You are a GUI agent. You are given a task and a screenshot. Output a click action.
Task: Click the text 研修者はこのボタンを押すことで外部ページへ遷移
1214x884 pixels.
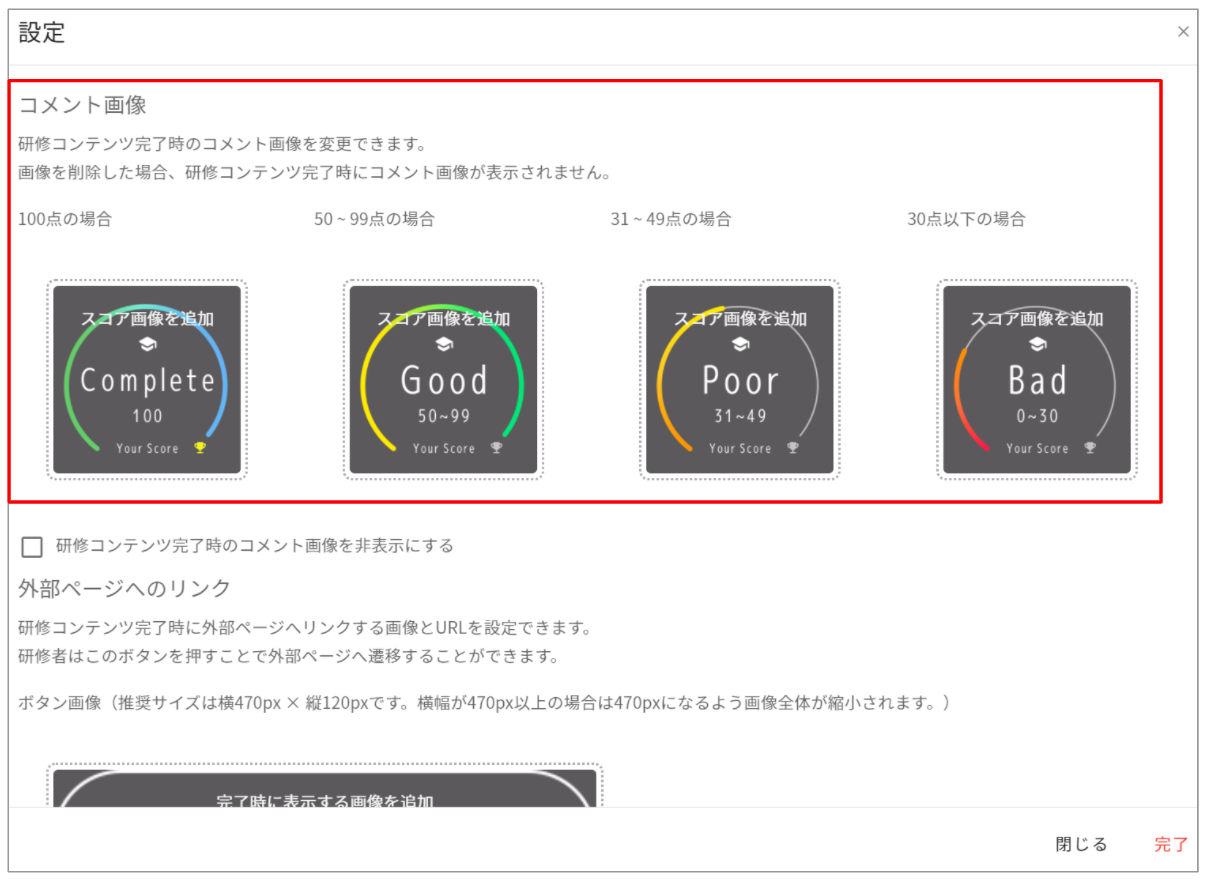coord(288,657)
